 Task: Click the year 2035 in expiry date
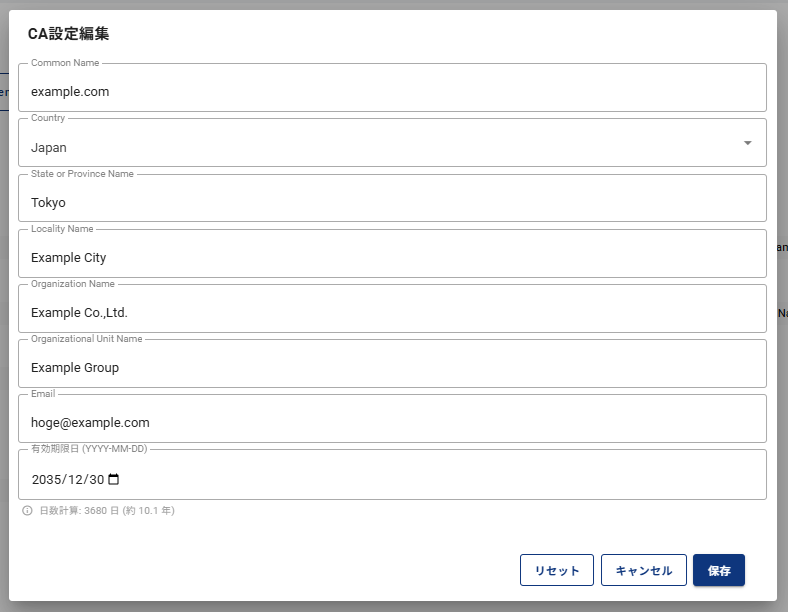pos(47,479)
